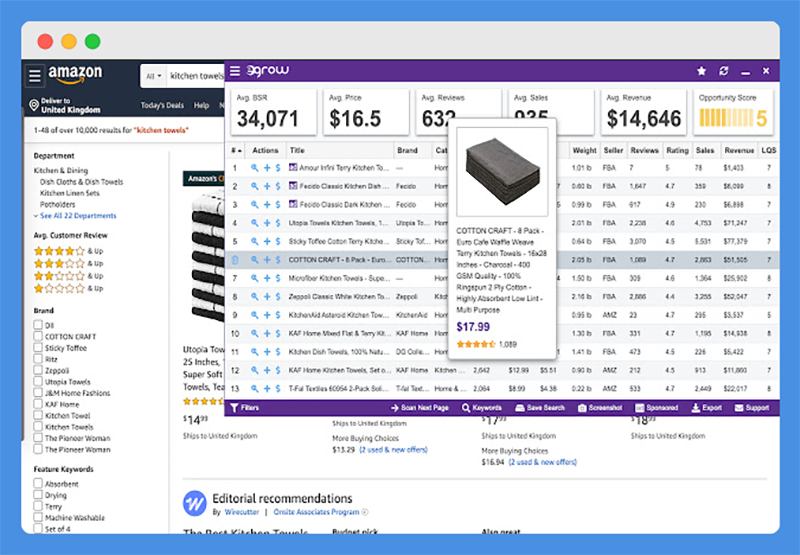Click magnifier icon for Amour Infini row
Screen dimensions: 800x555
click(x=254, y=168)
